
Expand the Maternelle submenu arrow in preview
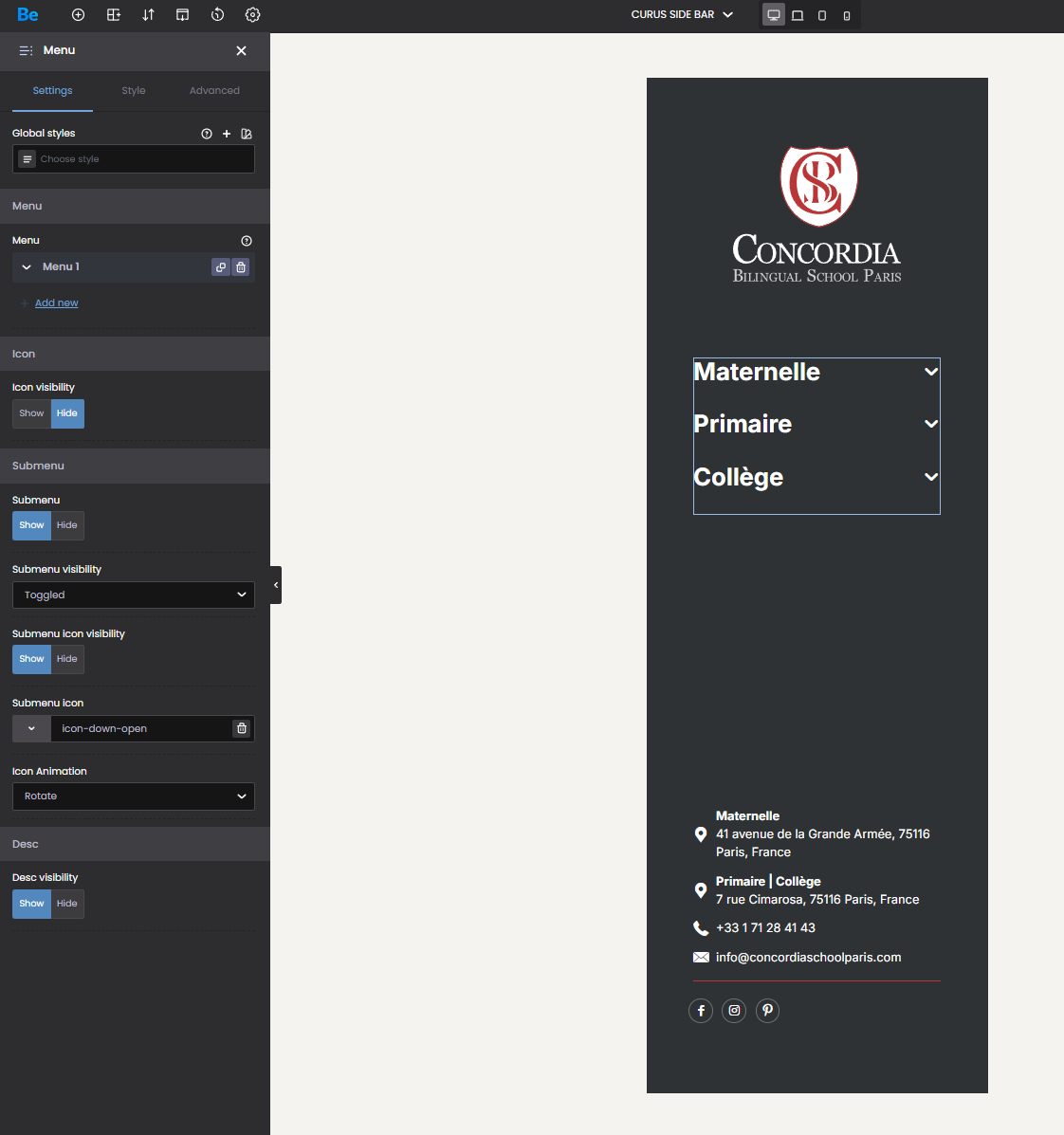931,372
